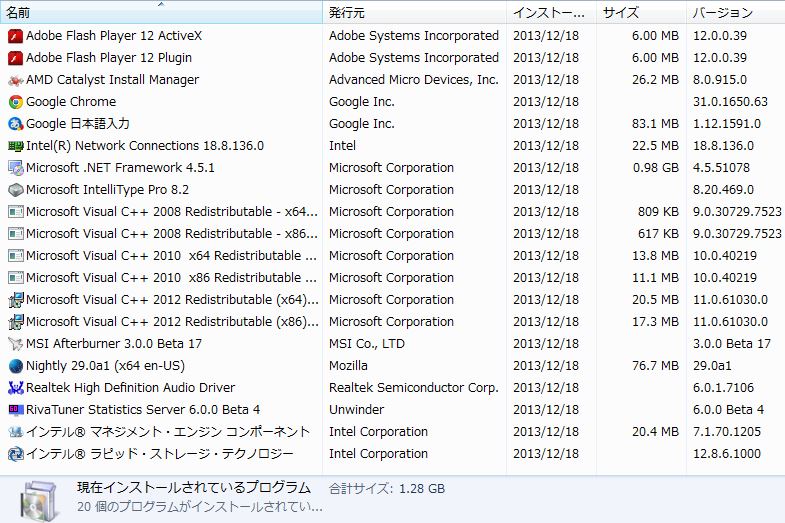Click the MSI Afterburner icon
The image size is (785, 523).
coord(16,344)
